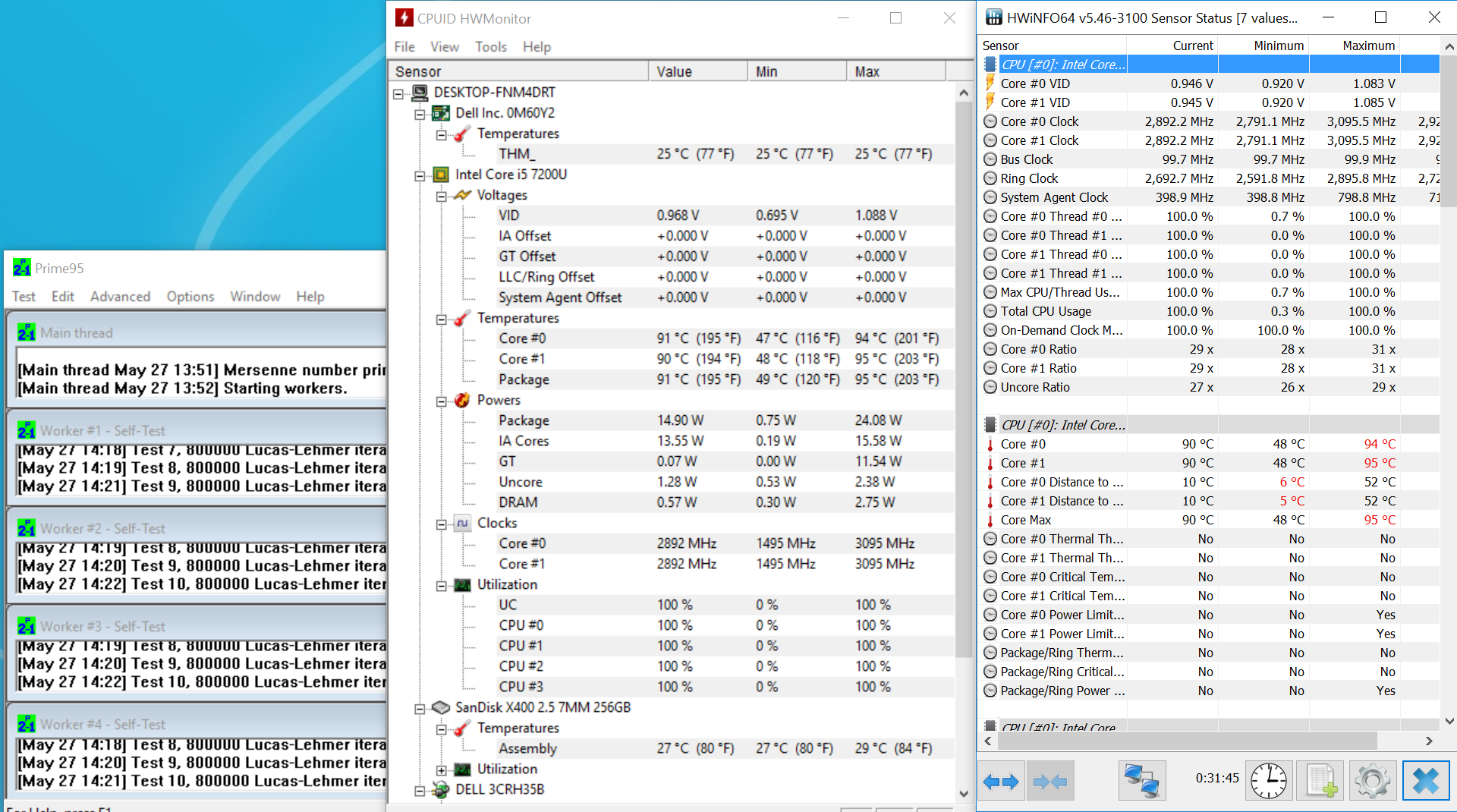Click first CPU [#0] chip icon in HWiNFO
Image resolution: width=1457 pixels, height=812 pixels.
pos(990,65)
